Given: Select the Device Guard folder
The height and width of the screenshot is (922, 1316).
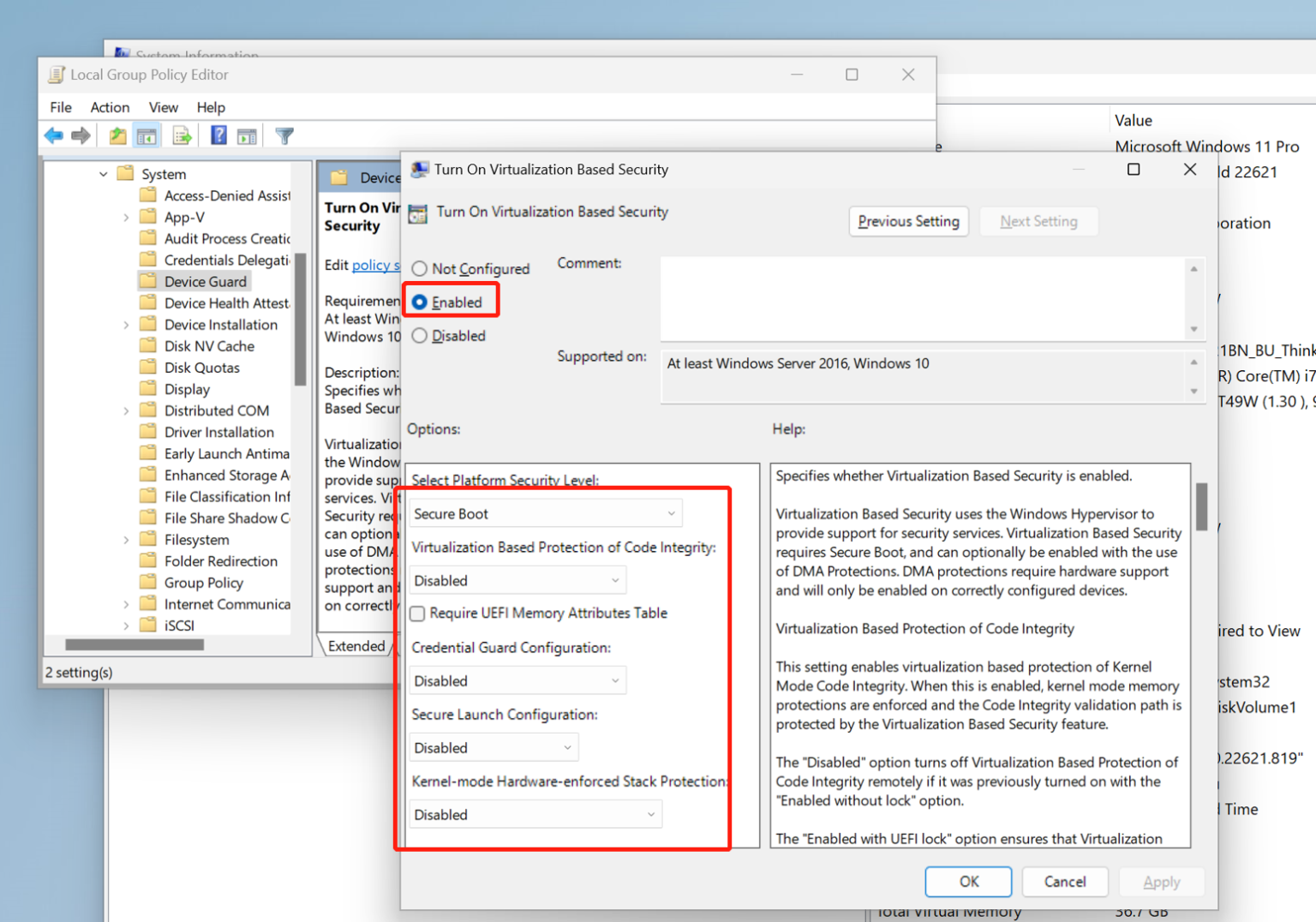Looking at the screenshot, I should pos(205,282).
